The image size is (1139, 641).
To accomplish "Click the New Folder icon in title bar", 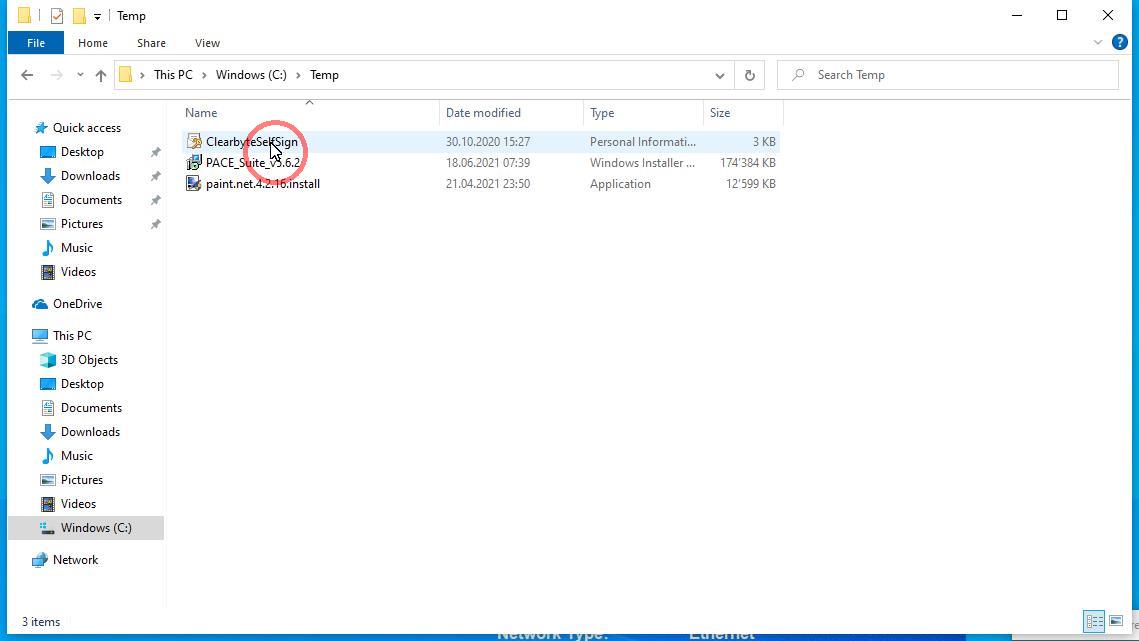I will [x=79, y=16].
